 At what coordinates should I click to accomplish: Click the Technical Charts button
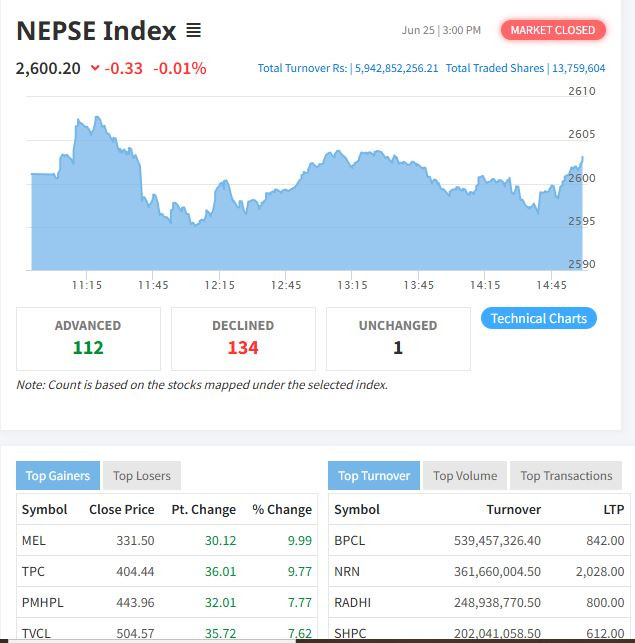[539, 318]
